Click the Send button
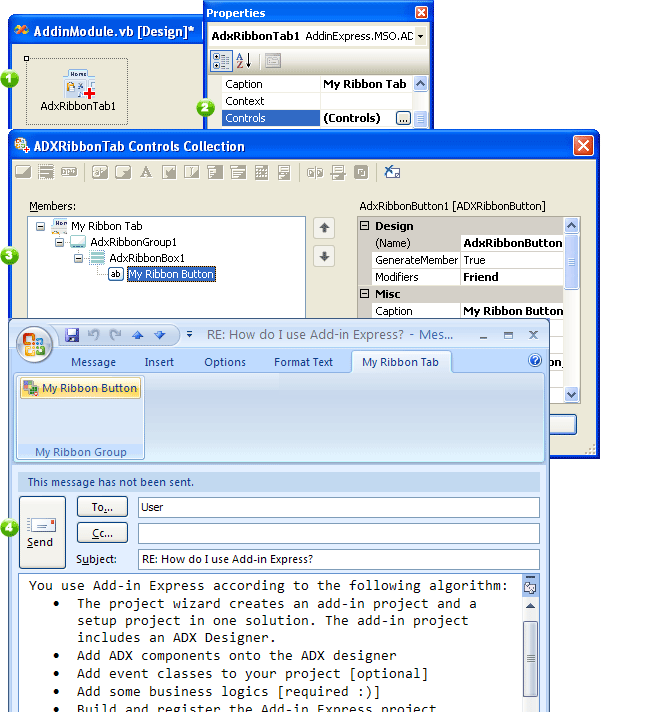This screenshot has width=645, height=712. (42, 532)
